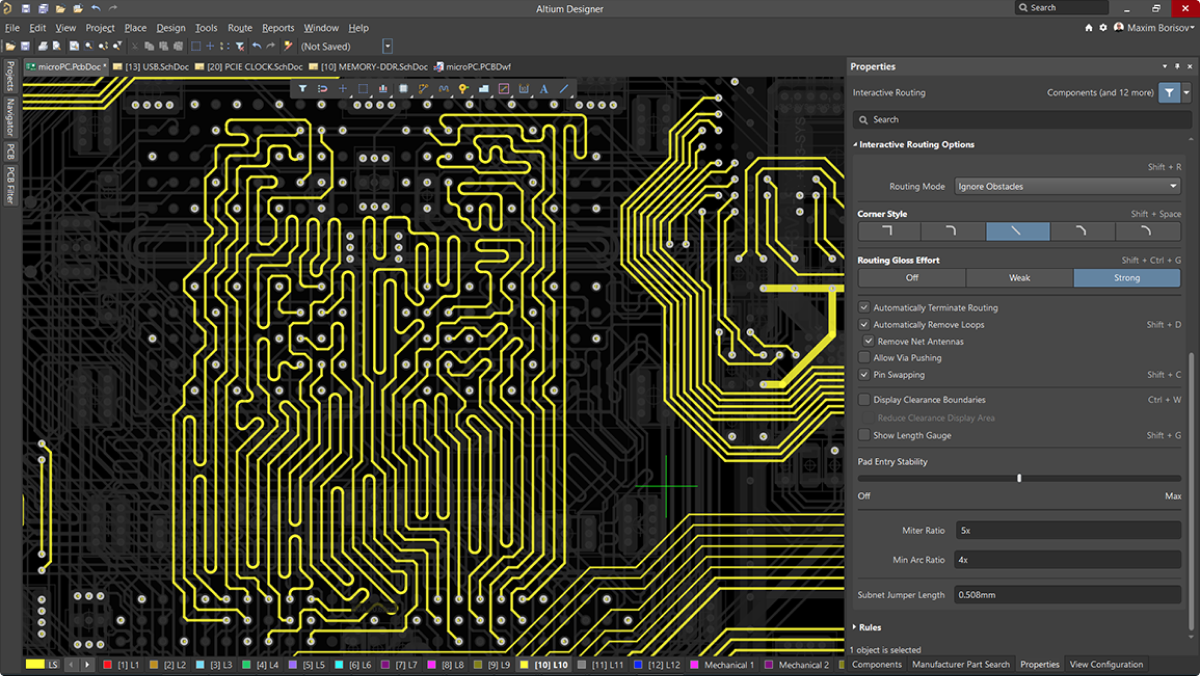The image size is (1200, 676).
Task: Set Routing Gloss Effort to Weak
Action: point(1019,277)
